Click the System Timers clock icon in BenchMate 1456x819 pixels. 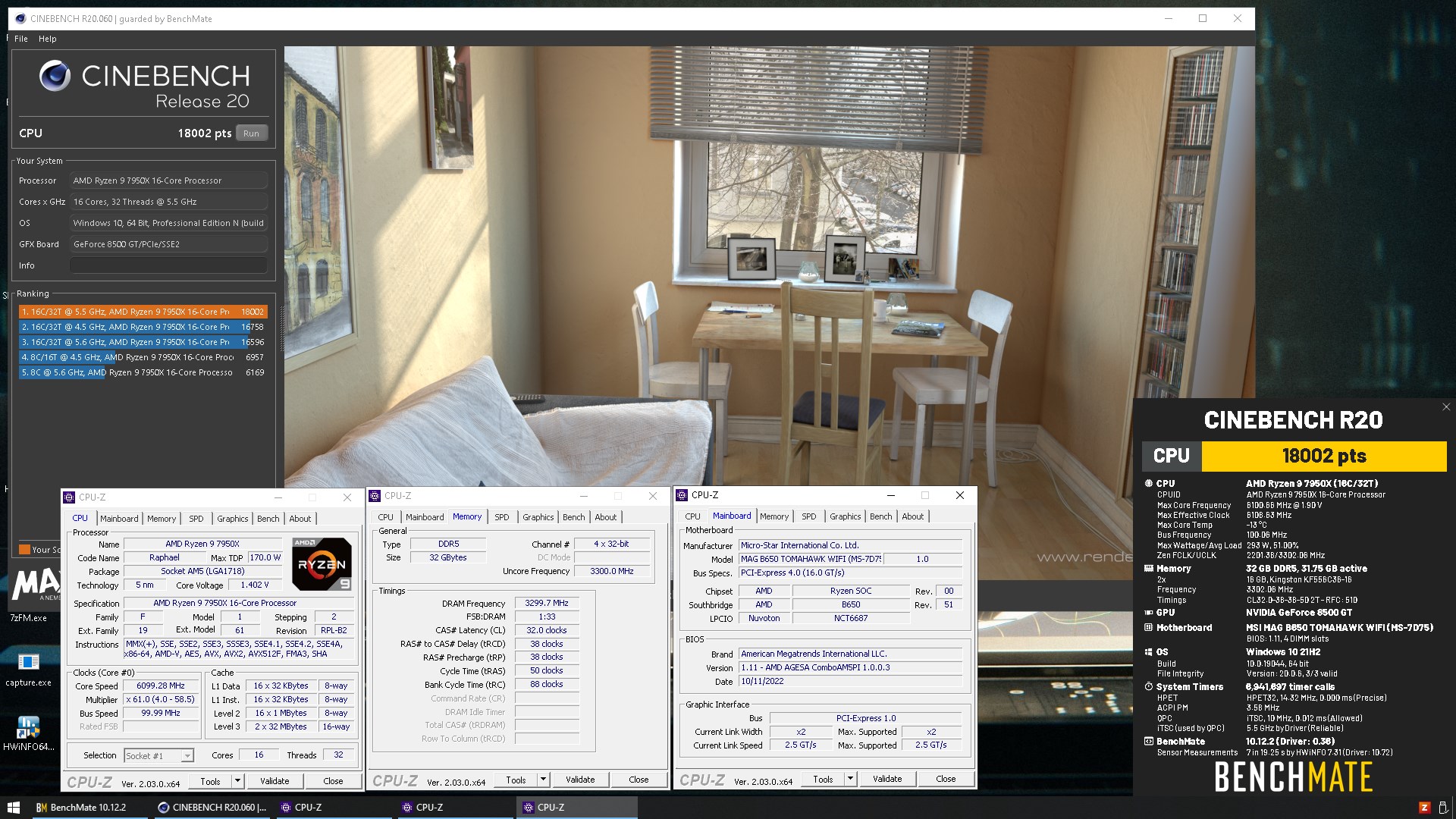pos(1148,686)
